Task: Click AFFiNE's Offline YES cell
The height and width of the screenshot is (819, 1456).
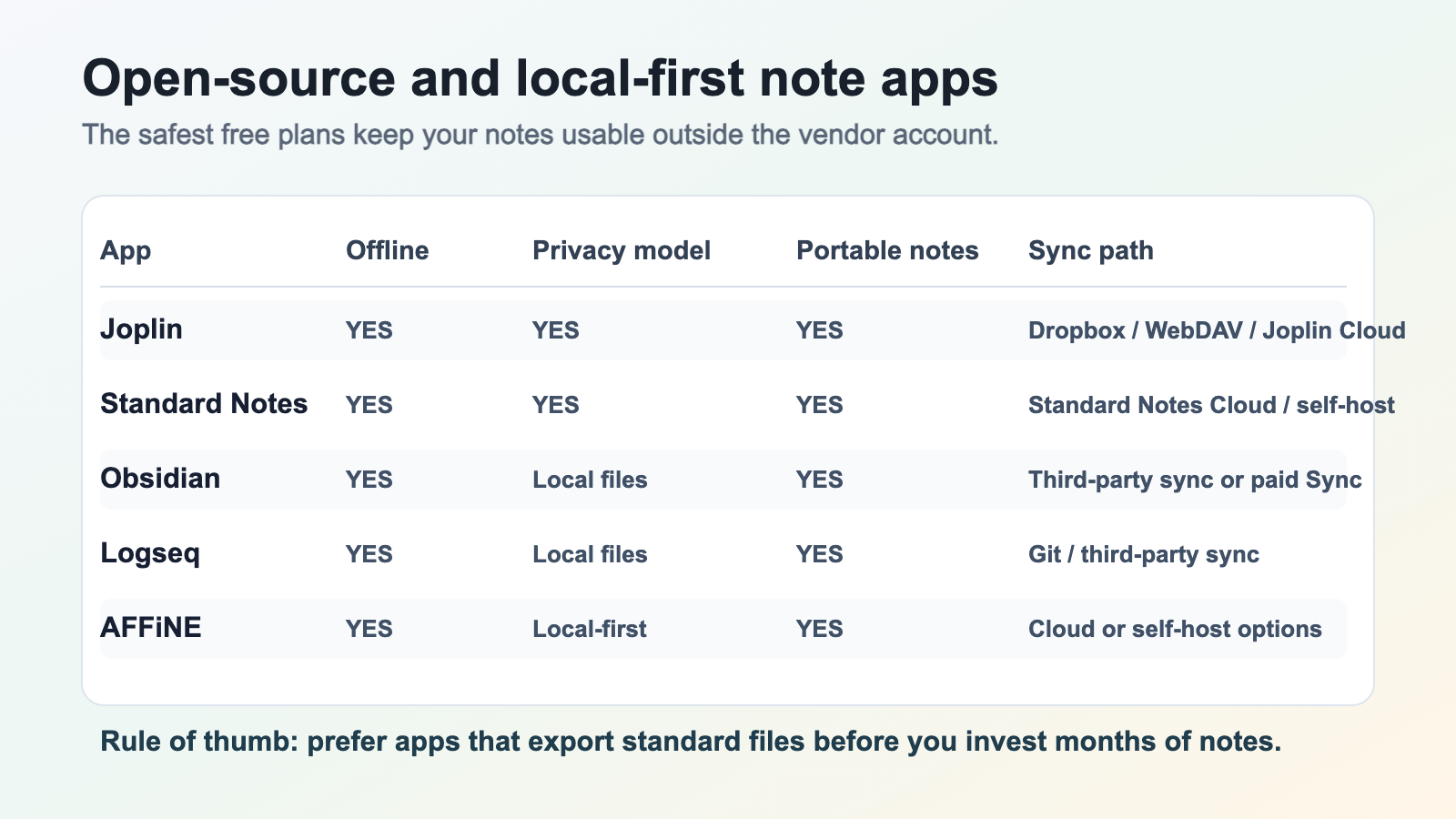Action: pyautogui.click(x=369, y=629)
